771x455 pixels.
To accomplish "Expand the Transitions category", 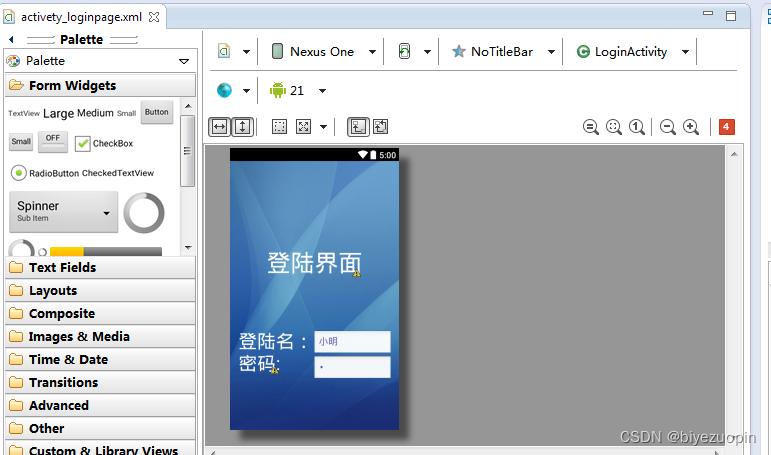I will click(100, 382).
